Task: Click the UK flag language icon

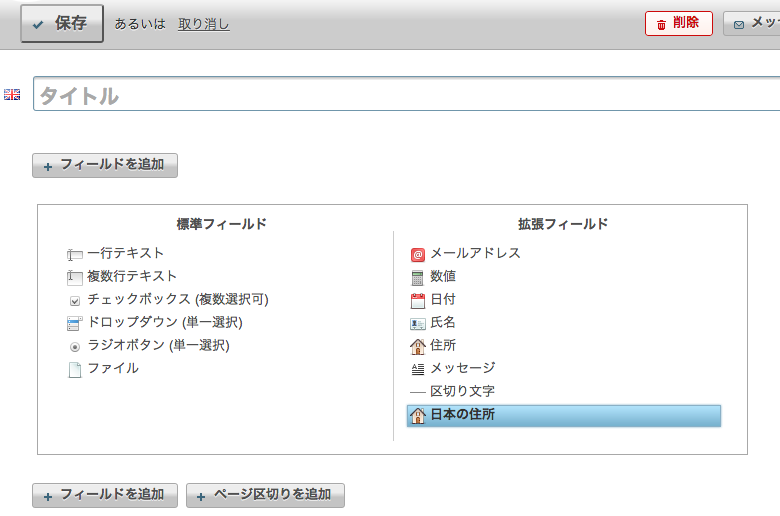Action: [x=12, y=94]
